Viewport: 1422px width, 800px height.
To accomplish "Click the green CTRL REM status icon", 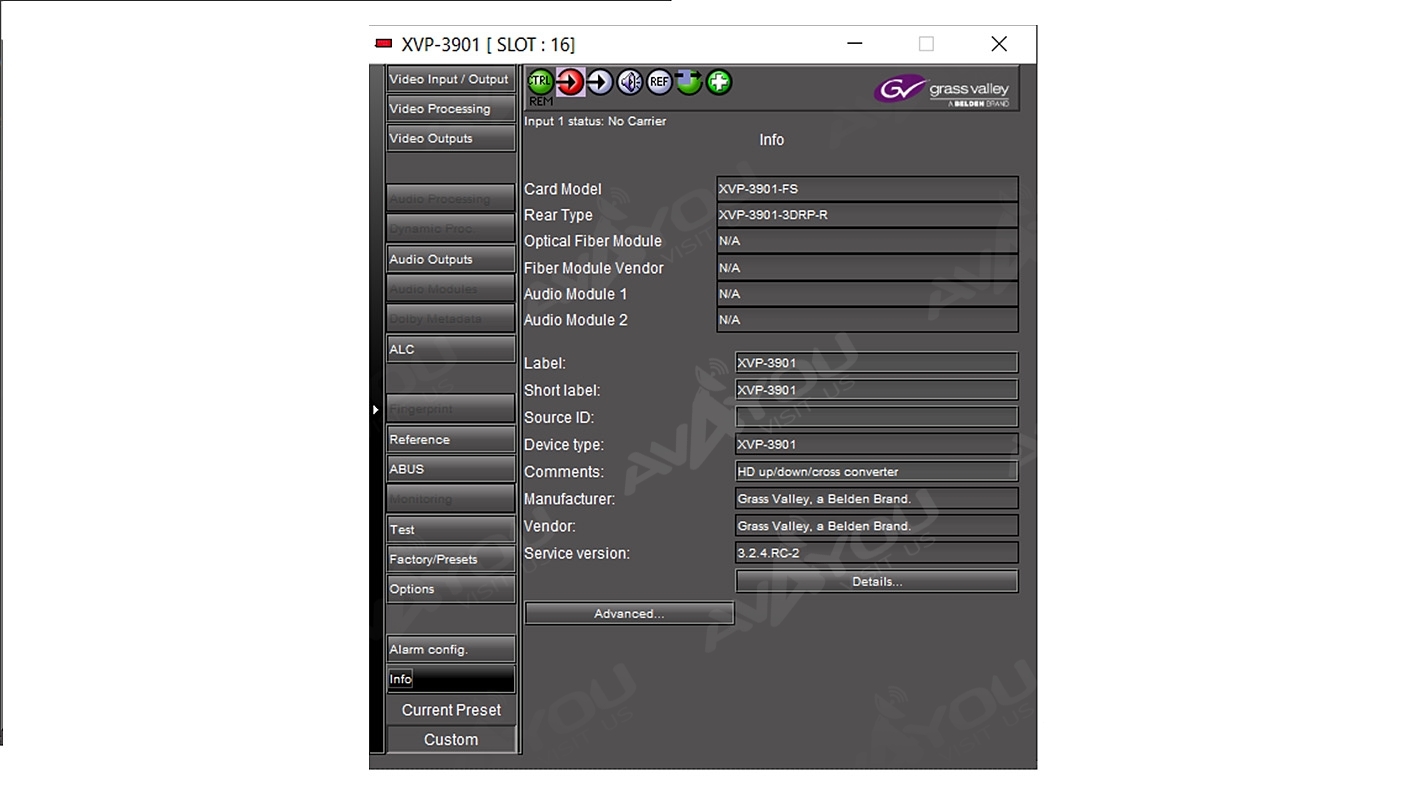I will (540, 82).
